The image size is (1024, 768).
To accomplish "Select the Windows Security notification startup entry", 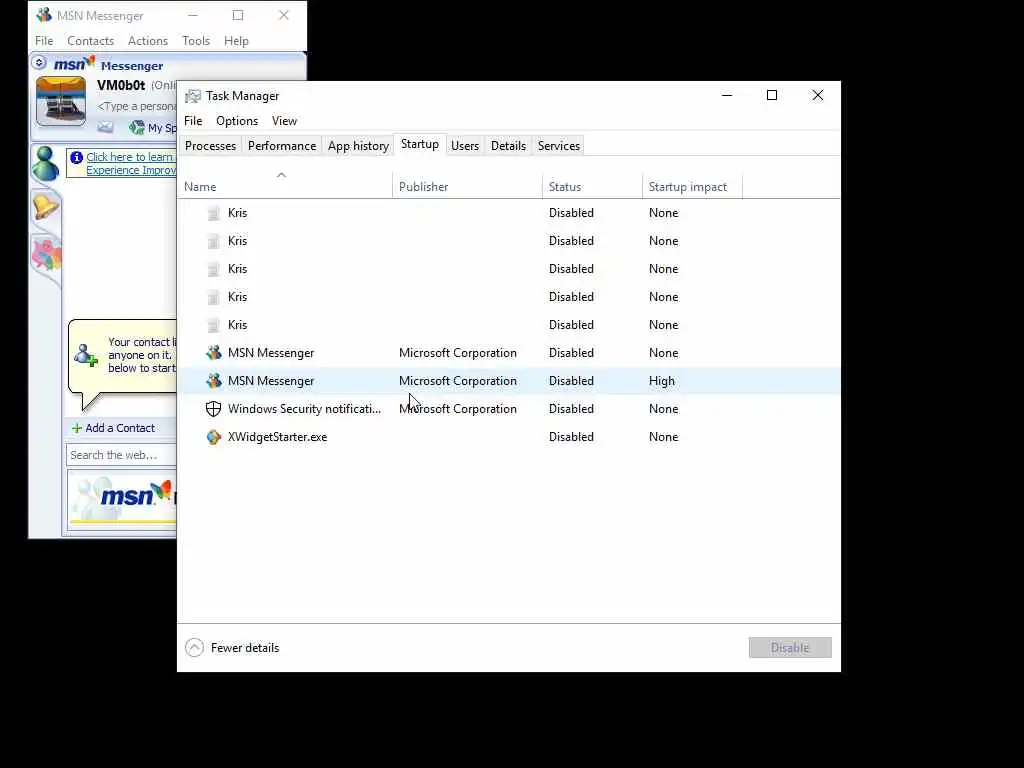I will (x=509, y=409).
